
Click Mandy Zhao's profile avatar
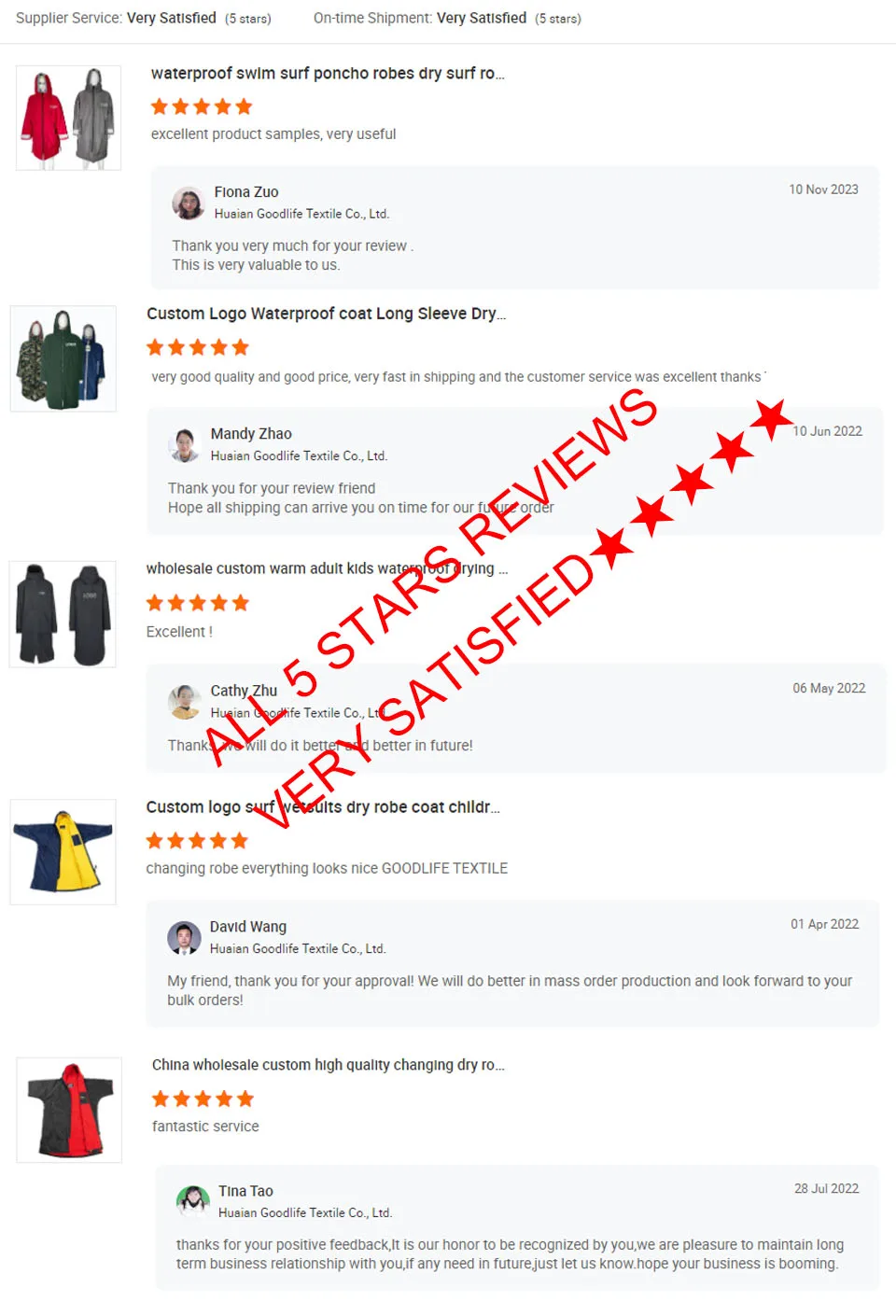point(185,445)
